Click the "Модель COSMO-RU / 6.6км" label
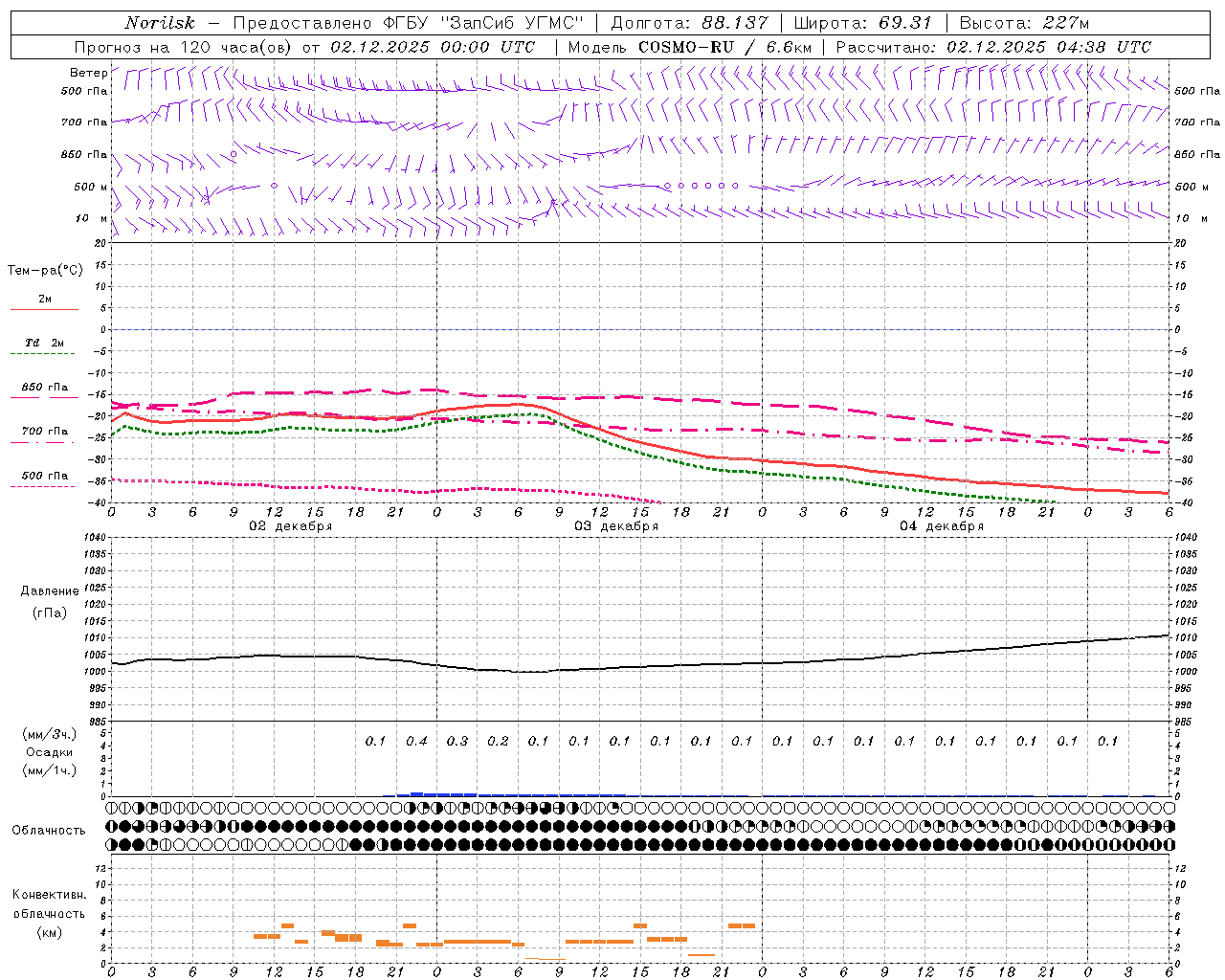Screen dimensions: 1225x980 click(689, 47)
